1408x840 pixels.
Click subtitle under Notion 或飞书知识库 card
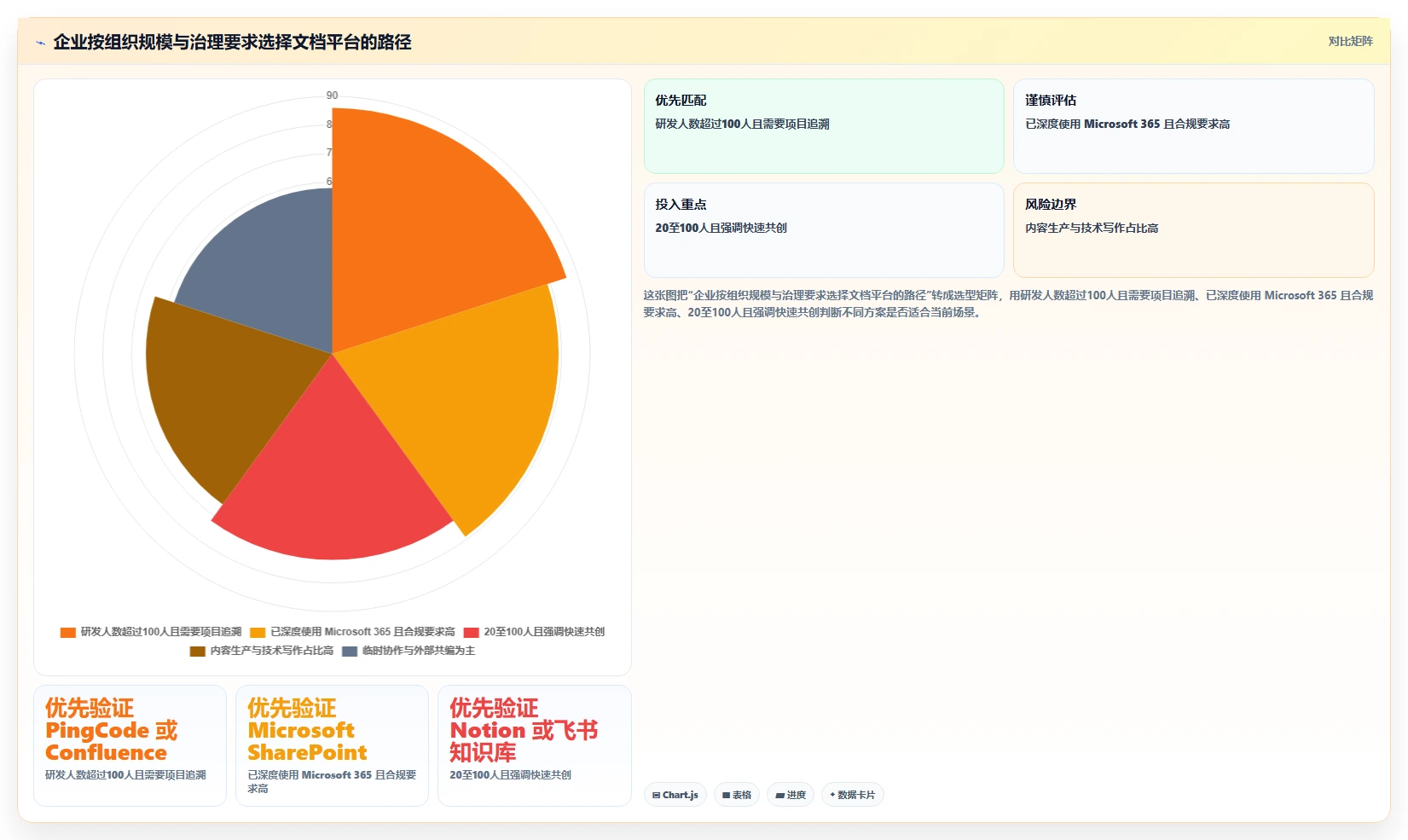tap(510, 775)
